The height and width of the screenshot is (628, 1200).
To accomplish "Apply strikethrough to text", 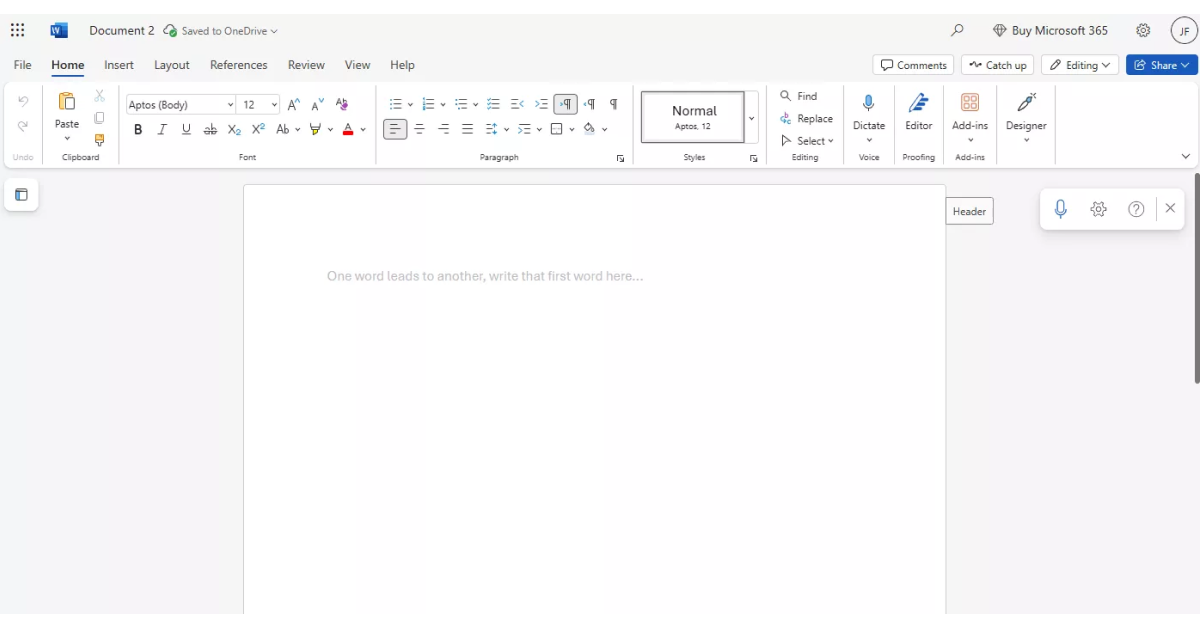I will click(x=210, y=128).
